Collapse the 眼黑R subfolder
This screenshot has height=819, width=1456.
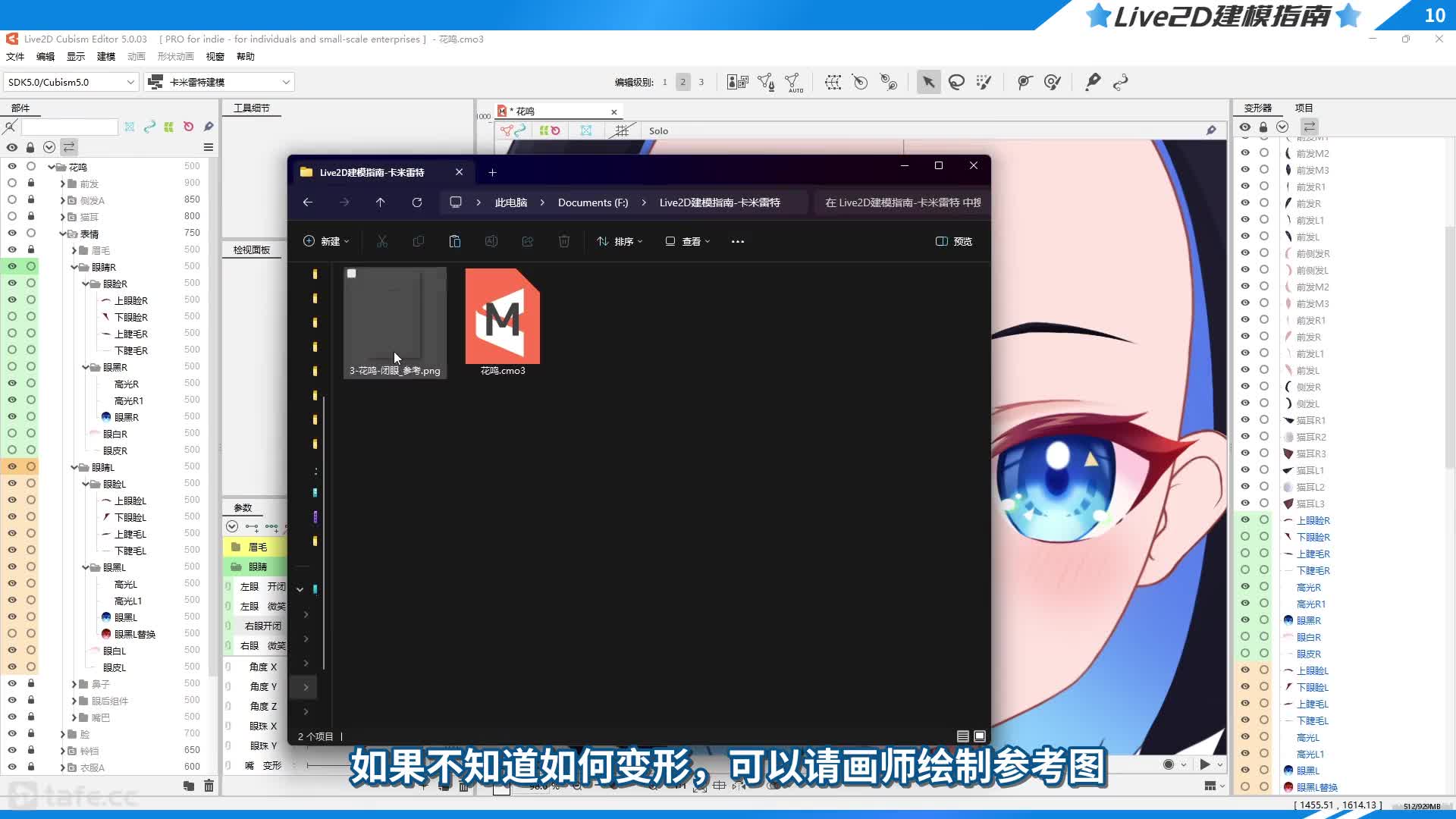(x=86, y=367)
